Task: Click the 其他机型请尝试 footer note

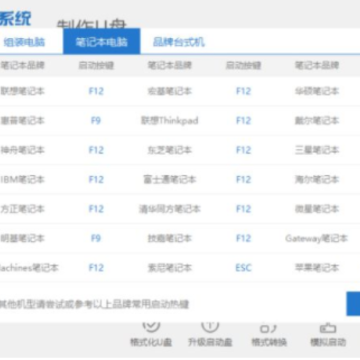Action: pos(94,304)
